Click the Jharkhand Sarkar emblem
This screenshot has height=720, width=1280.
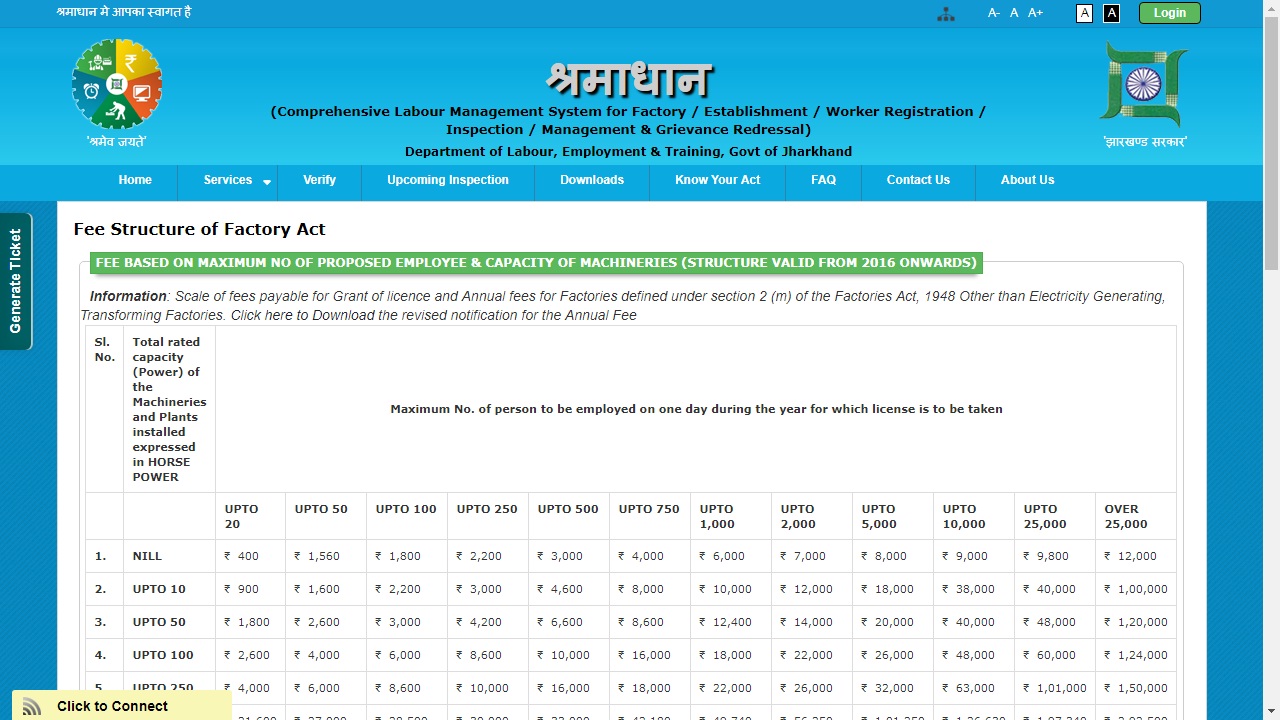click(1142, 85)
